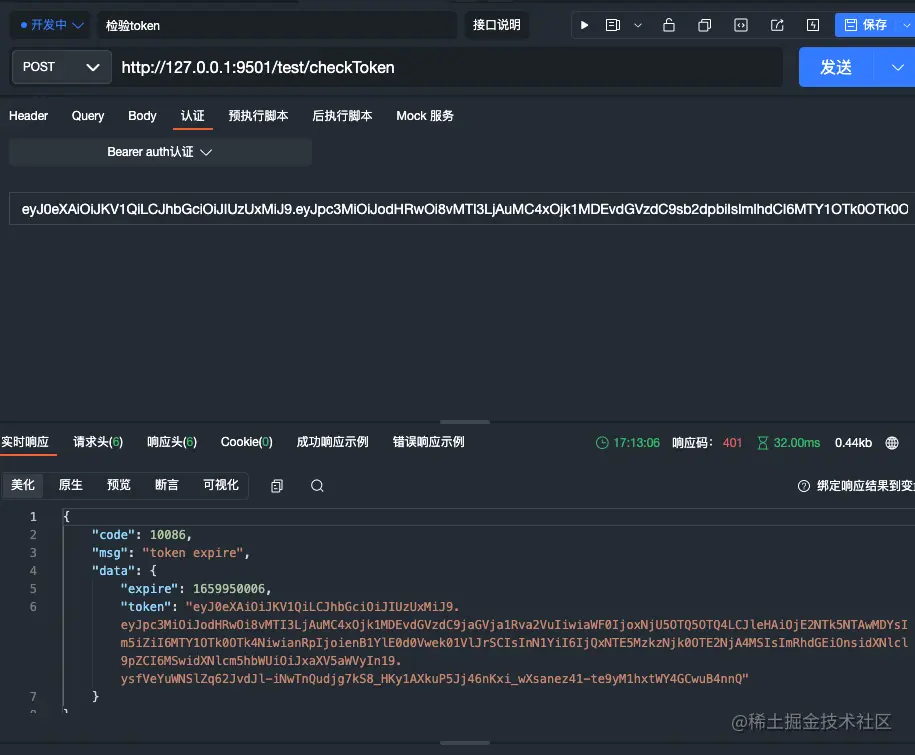Open the Cookie(0) tab
This screenshot has width=915, height=755.
[x=246, y=442]
